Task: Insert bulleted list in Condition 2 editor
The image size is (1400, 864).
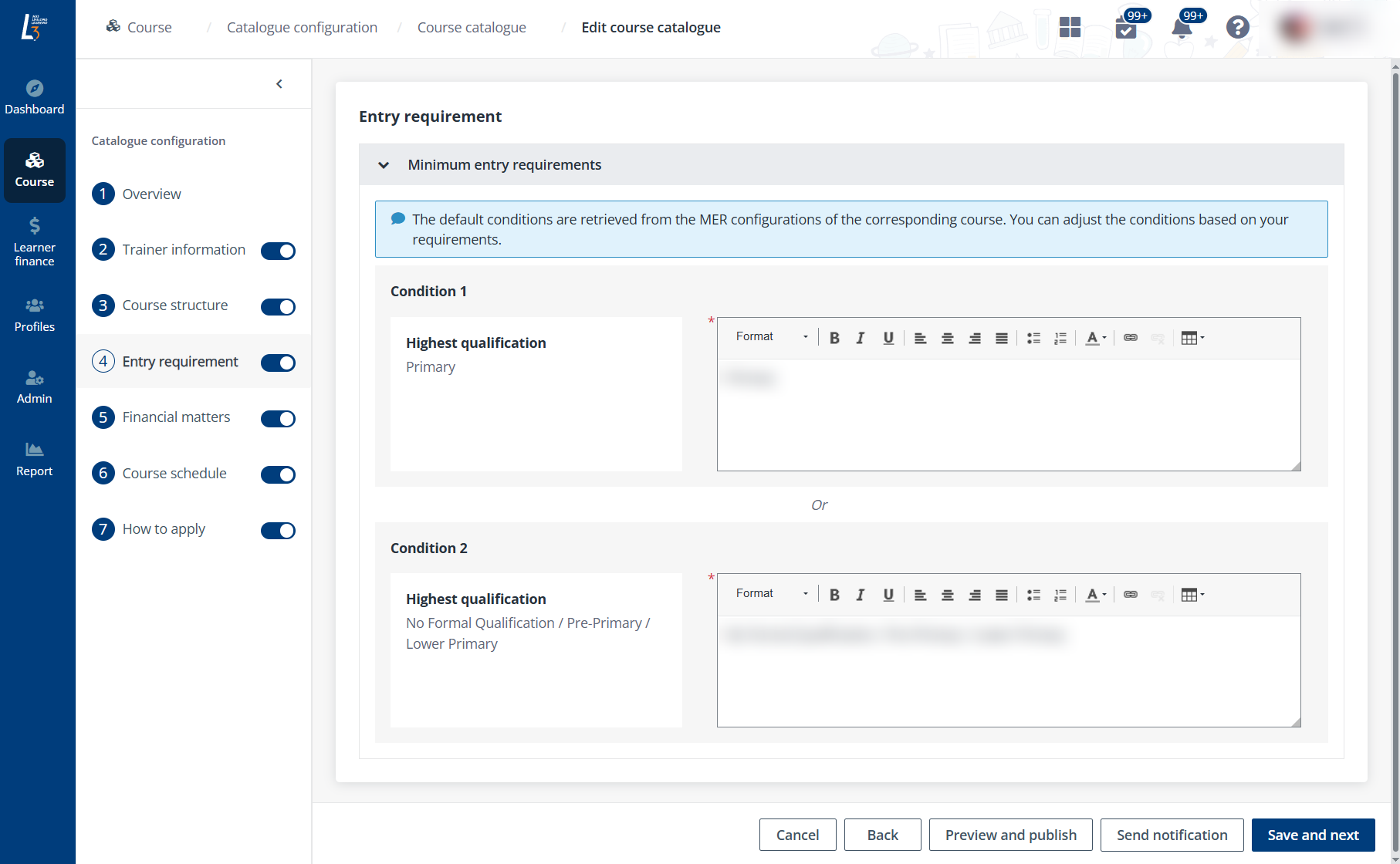Action: 1033,595
